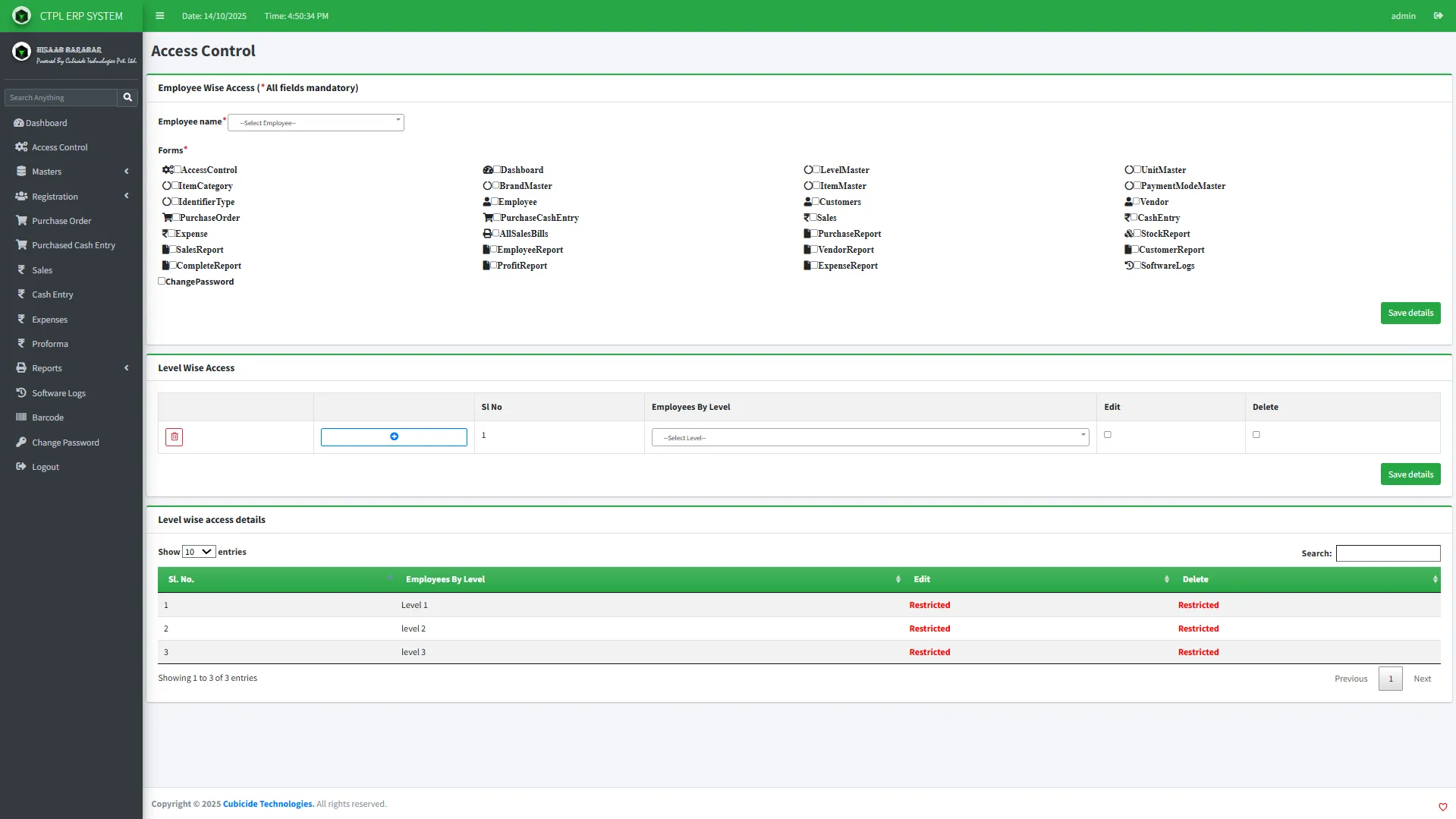The height and width of the screenshot is (819, 1456).
Task: Open the Select Level dropdown
Action: click(x=870, y=438)
